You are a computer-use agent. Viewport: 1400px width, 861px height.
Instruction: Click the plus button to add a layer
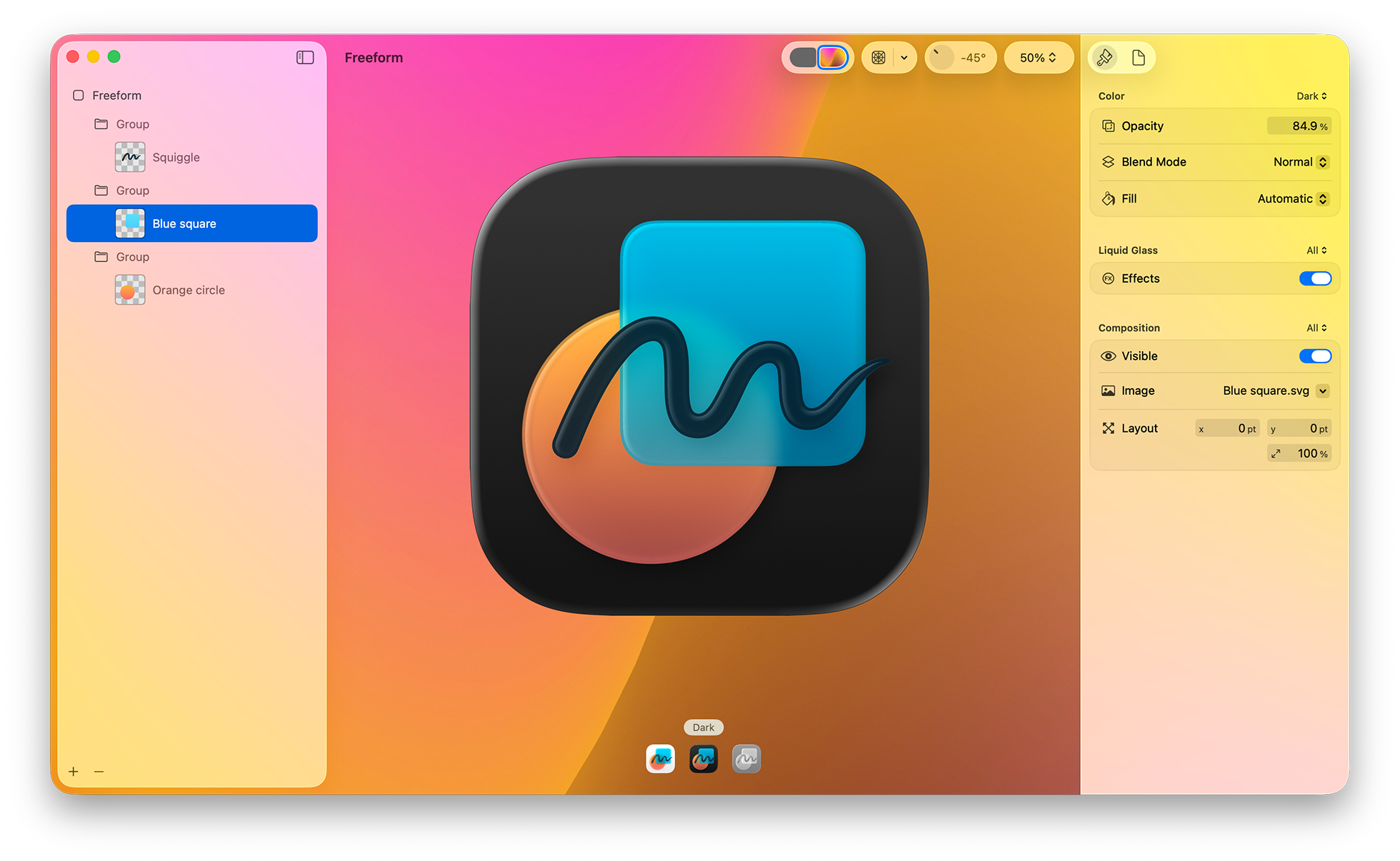(x=74, y=772)
